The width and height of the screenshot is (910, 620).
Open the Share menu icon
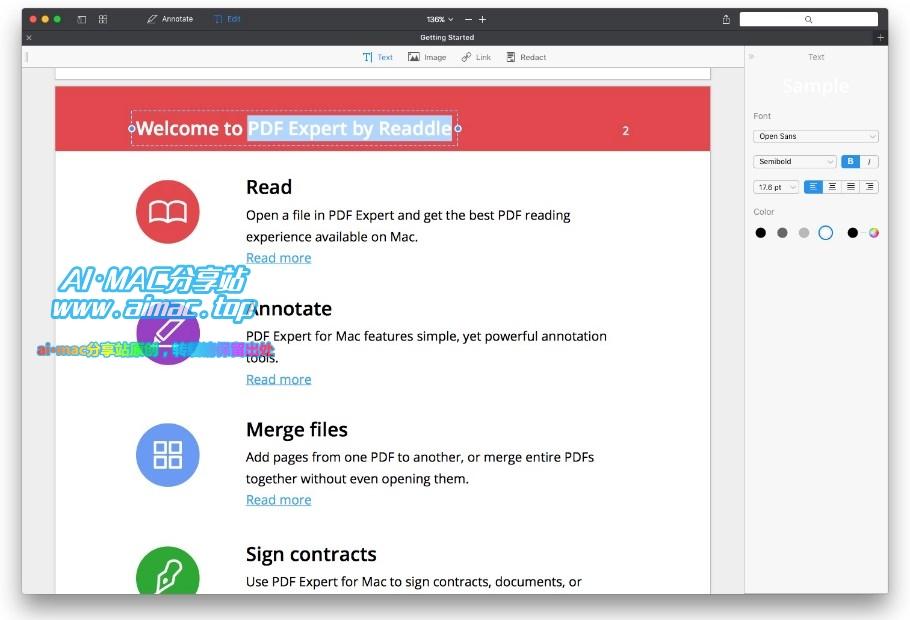tap(726, 19)
